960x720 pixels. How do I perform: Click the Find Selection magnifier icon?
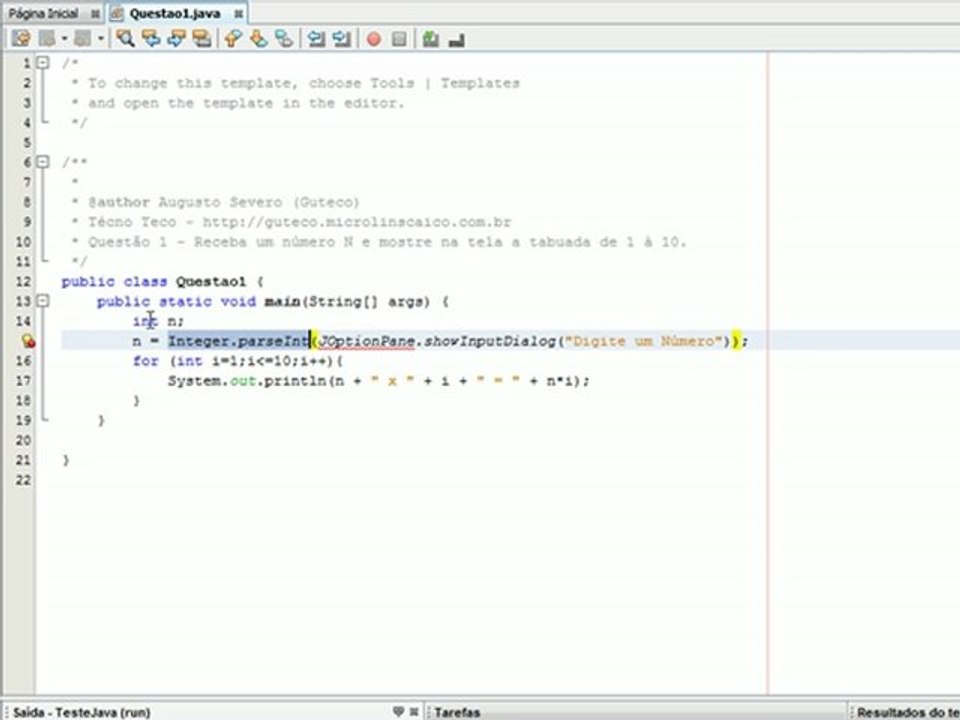tap(125, 39)
